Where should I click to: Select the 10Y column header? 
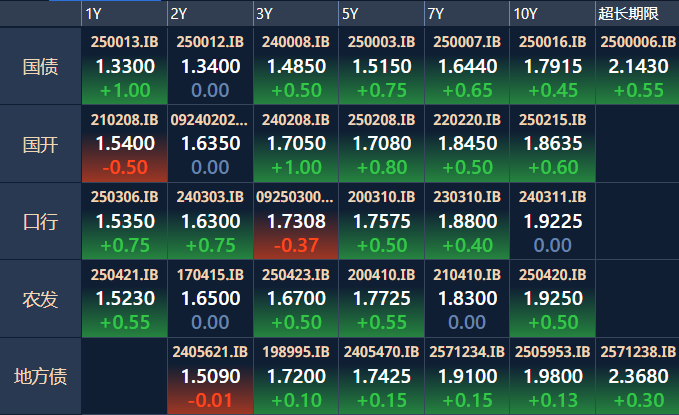point(552,13)
